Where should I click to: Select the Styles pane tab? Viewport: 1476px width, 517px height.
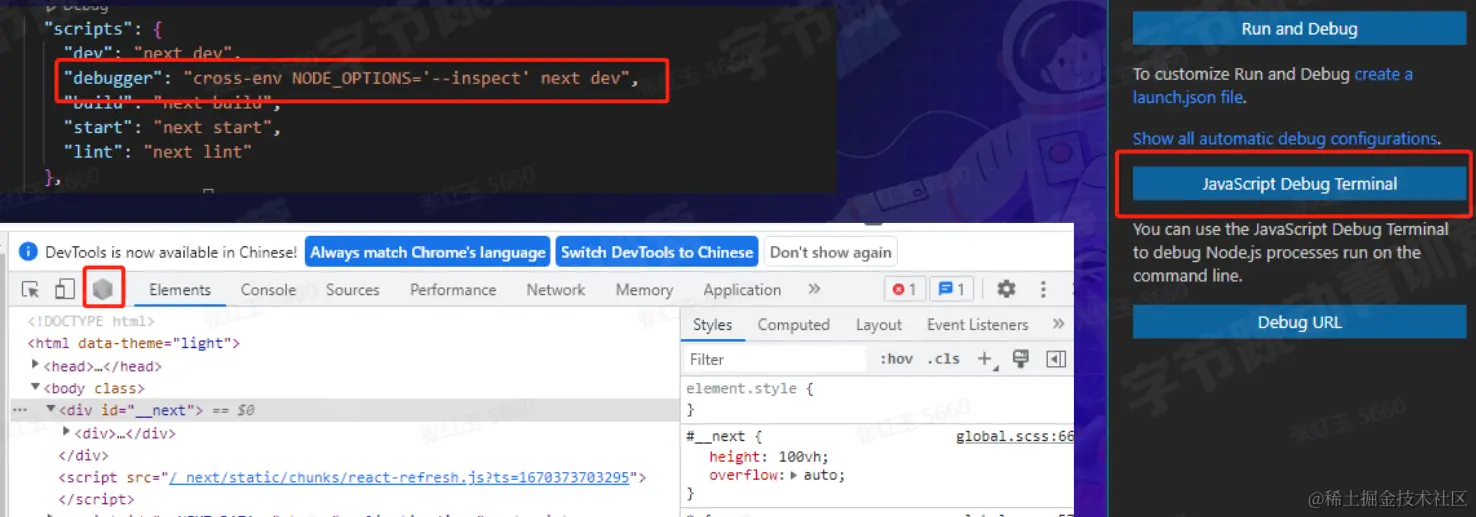click(712, 325)
